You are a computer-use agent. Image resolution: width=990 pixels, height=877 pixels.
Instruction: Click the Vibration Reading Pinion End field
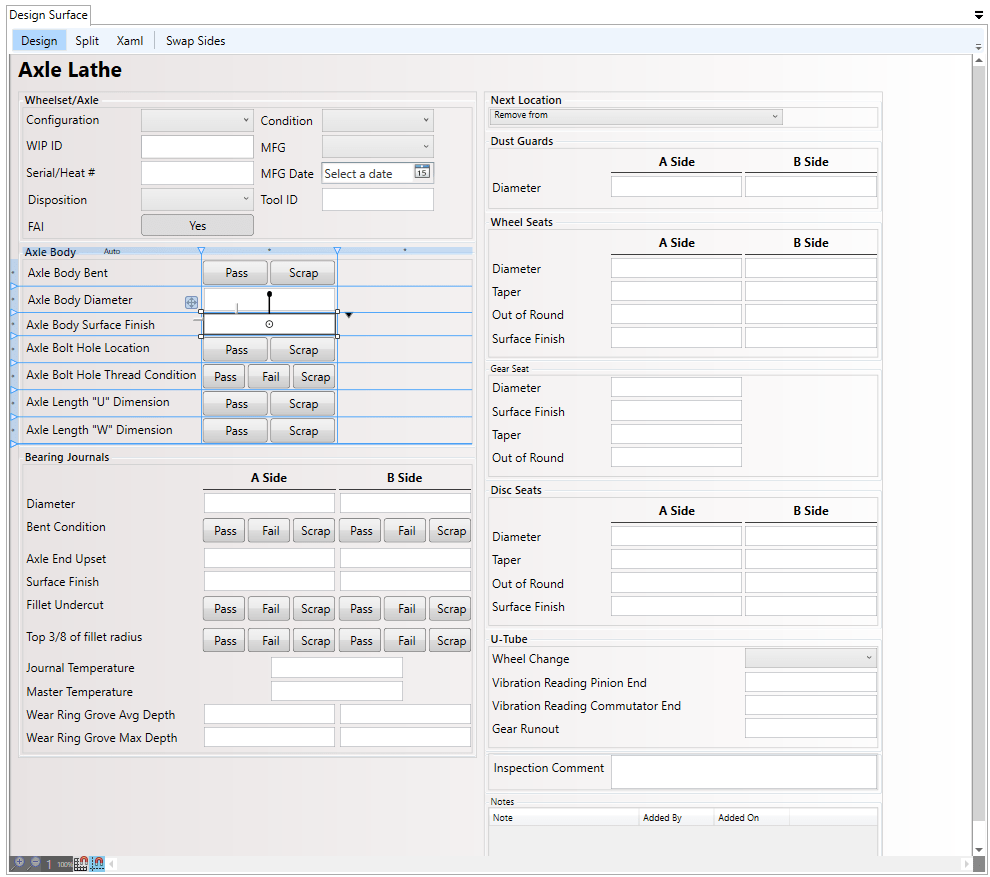point(811,682)
